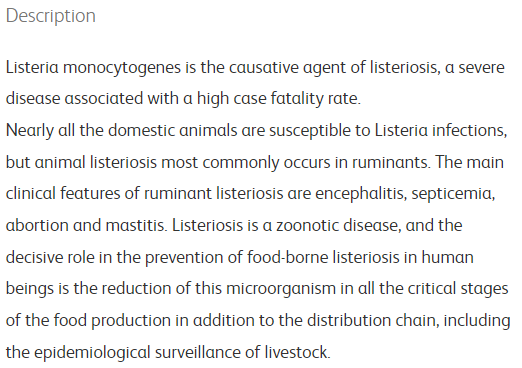Click the phrase 'high case fatality rate'
This screenshot has height=368, width=522.
click(279, 99)
